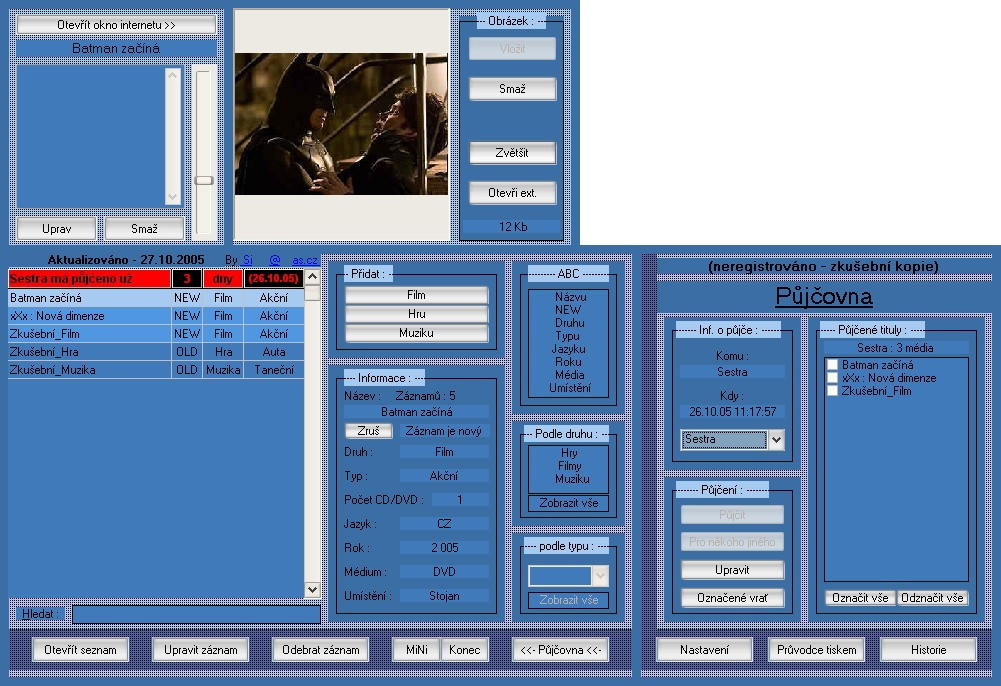Click Muziku in the Přidat group

(416, 333)
